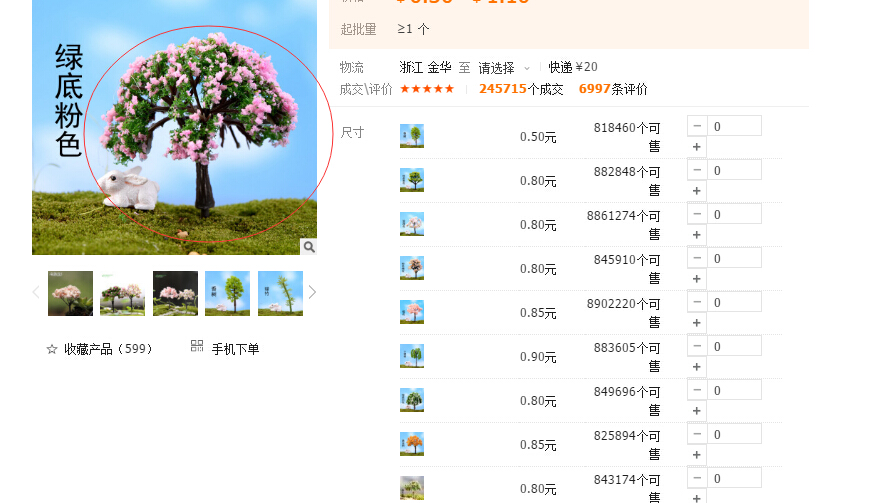Open 245715 个成交 transaction link

pyautogui.click(x=521, y=89)
